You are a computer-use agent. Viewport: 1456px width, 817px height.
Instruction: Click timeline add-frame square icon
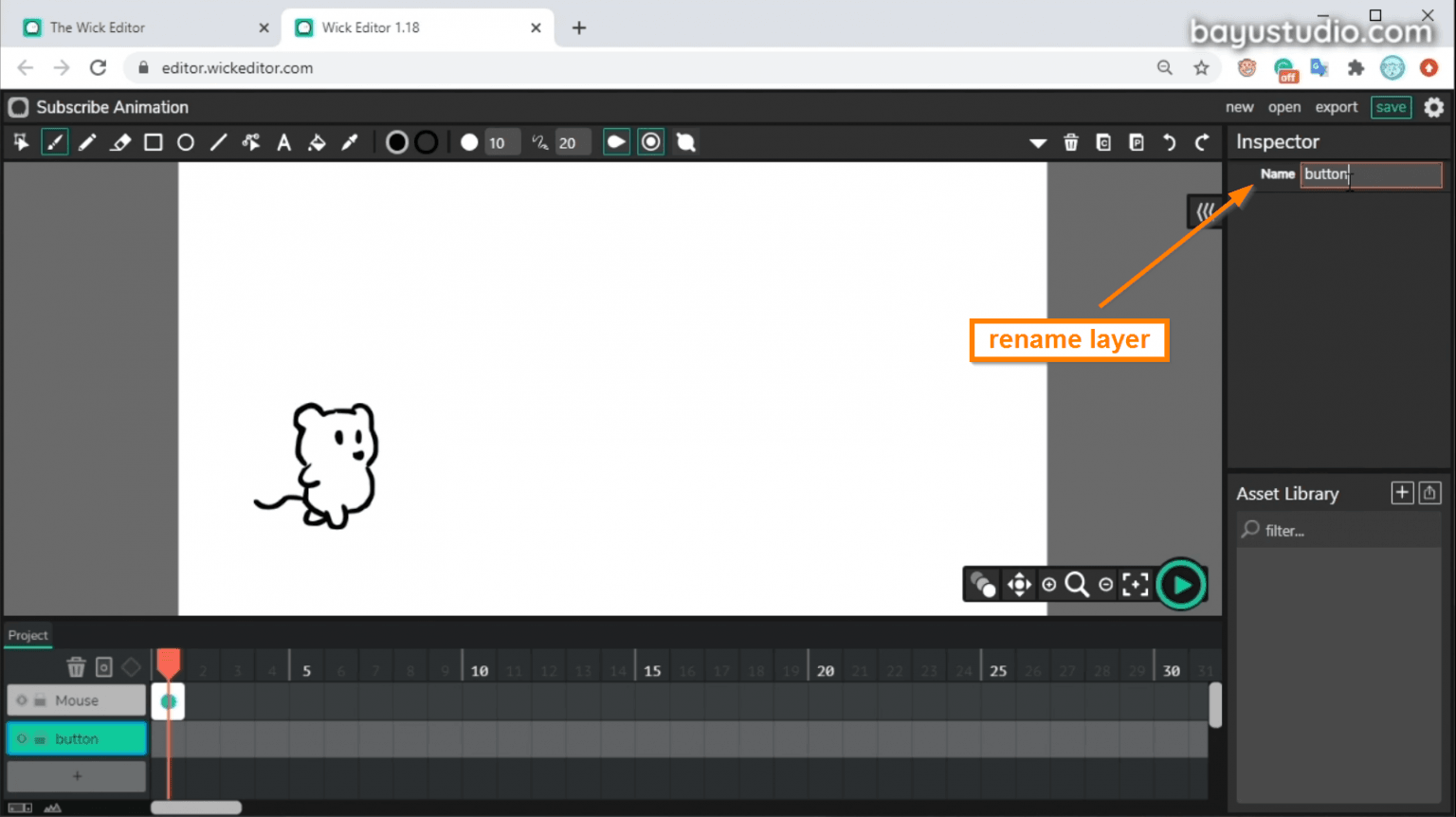pos(104,667)
